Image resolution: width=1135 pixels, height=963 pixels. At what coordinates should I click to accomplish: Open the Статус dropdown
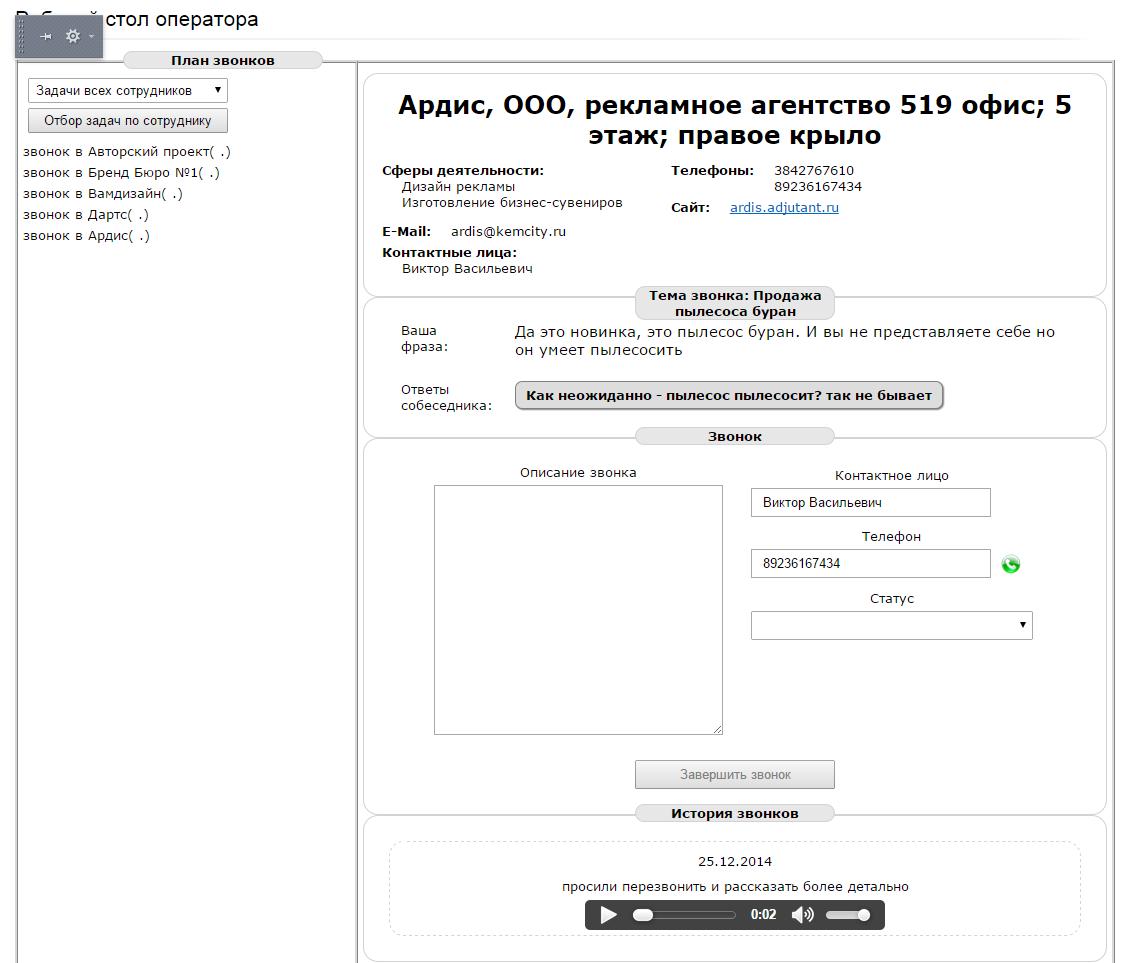[891, 625]
